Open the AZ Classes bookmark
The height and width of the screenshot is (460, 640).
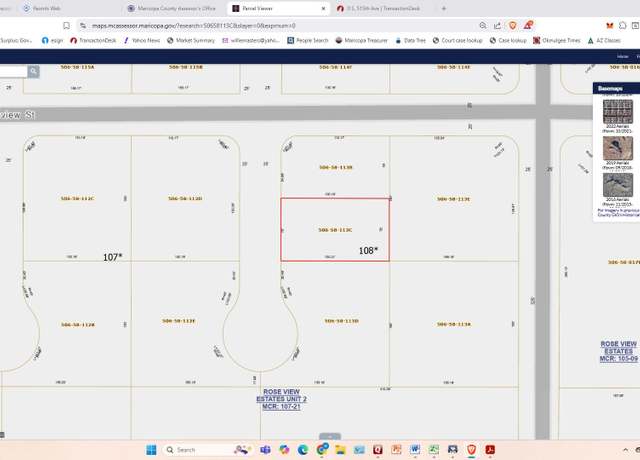click(604, 40)
